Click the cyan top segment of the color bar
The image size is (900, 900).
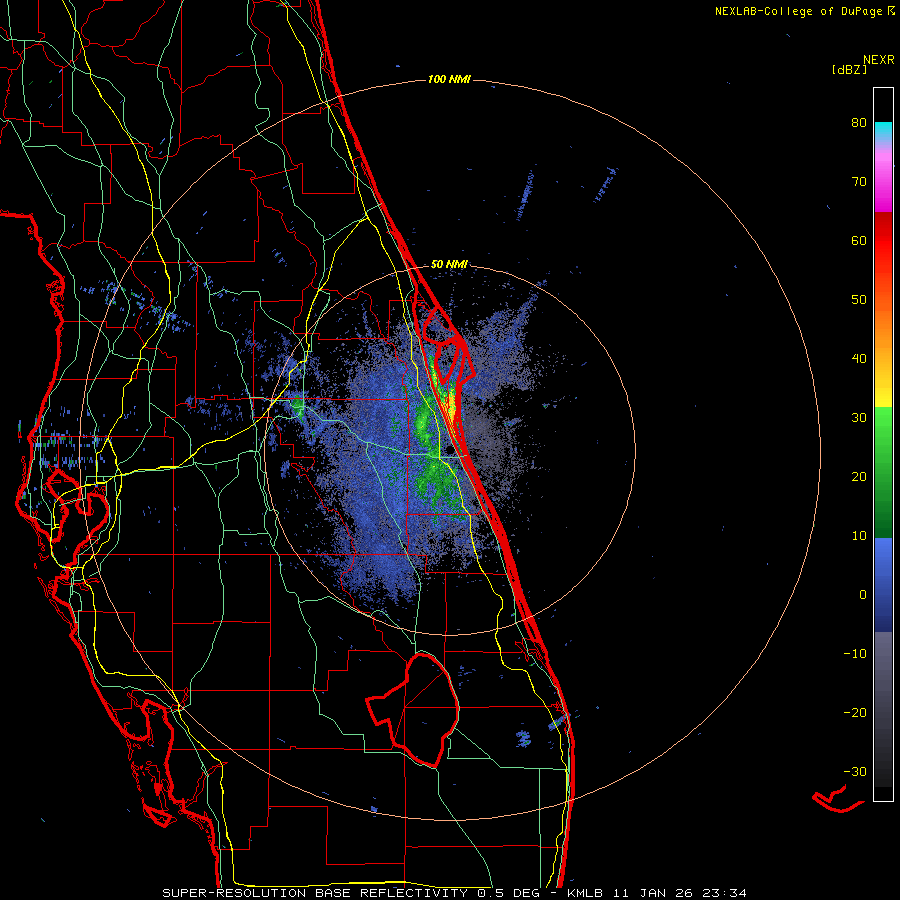coord(883,130)
